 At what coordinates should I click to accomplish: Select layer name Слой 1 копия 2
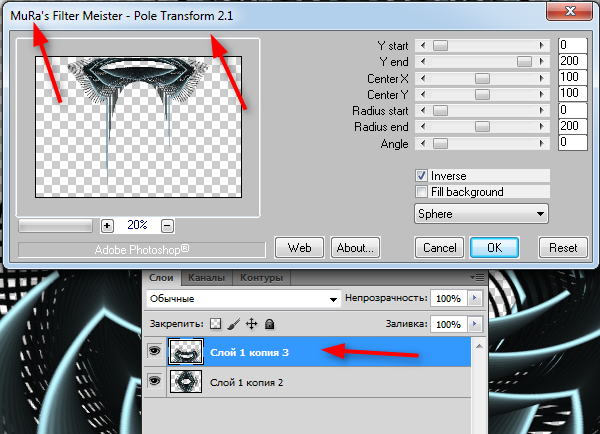[246, 382]
